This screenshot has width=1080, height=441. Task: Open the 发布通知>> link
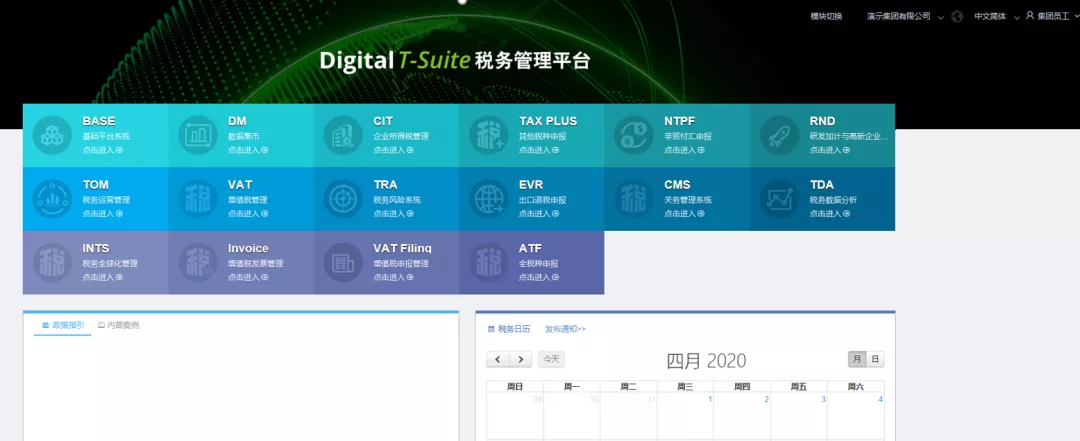(565, 329)
